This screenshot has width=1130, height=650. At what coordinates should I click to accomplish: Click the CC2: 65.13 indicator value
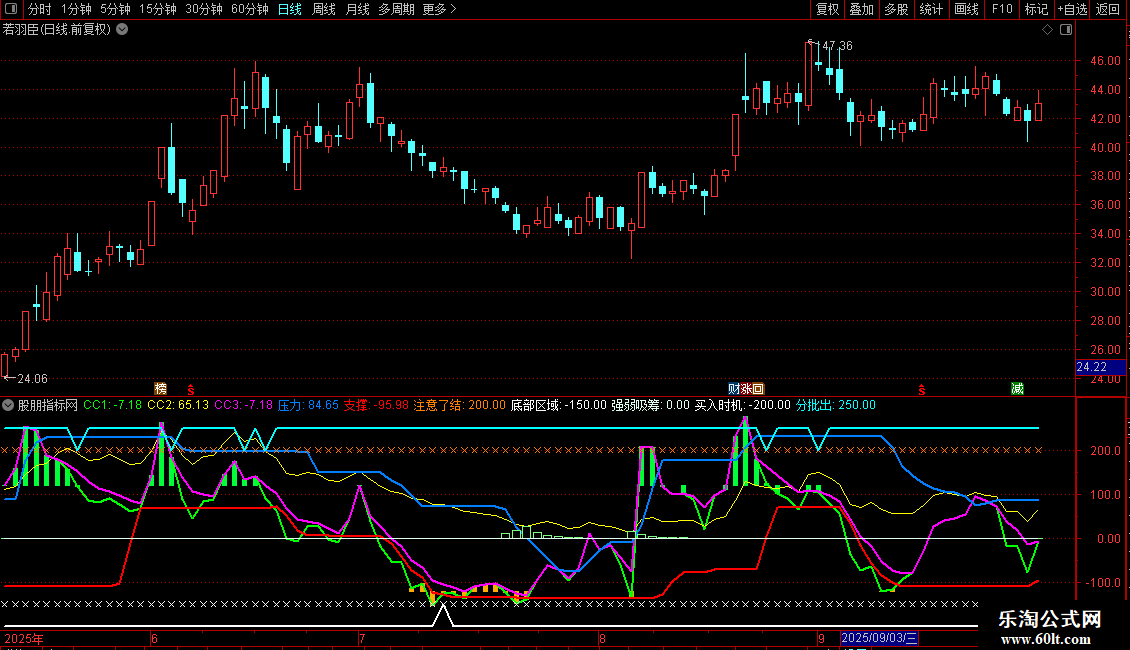pyautogui.click(x=178, y=406)
